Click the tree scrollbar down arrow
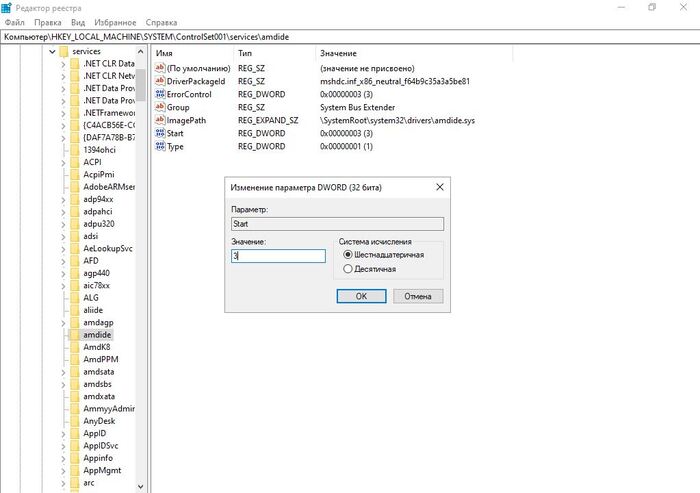Image resolution: width=700 pixels, height=493 pixels. pyautogui.click(x=141, y=486)
